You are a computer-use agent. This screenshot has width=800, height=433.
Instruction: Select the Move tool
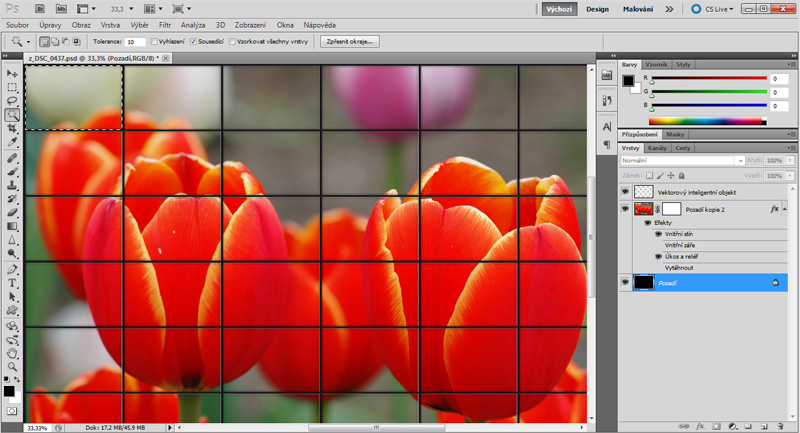pos(12,74)
